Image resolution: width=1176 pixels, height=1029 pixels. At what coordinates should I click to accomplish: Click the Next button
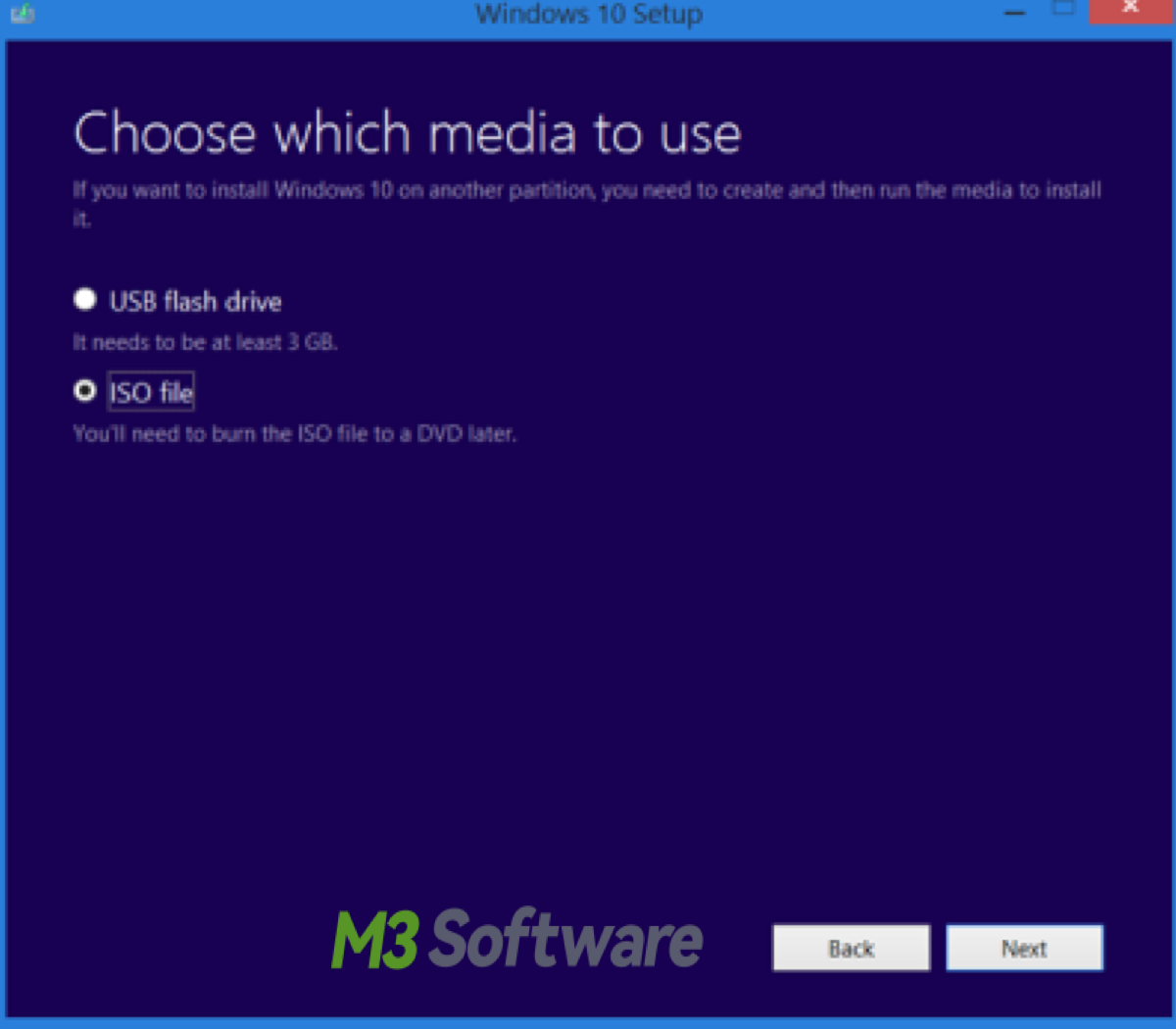coord(1024,948)
